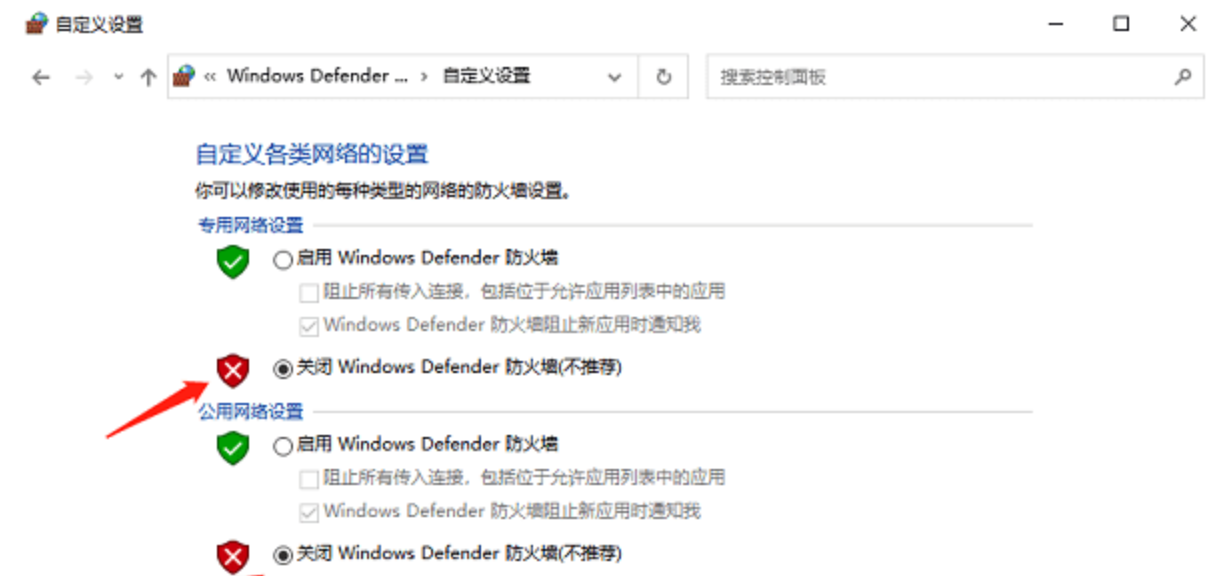The height and width of the screenshot is (576, 1232).
Task: Go up one folder level
Action: coord(148,77)
